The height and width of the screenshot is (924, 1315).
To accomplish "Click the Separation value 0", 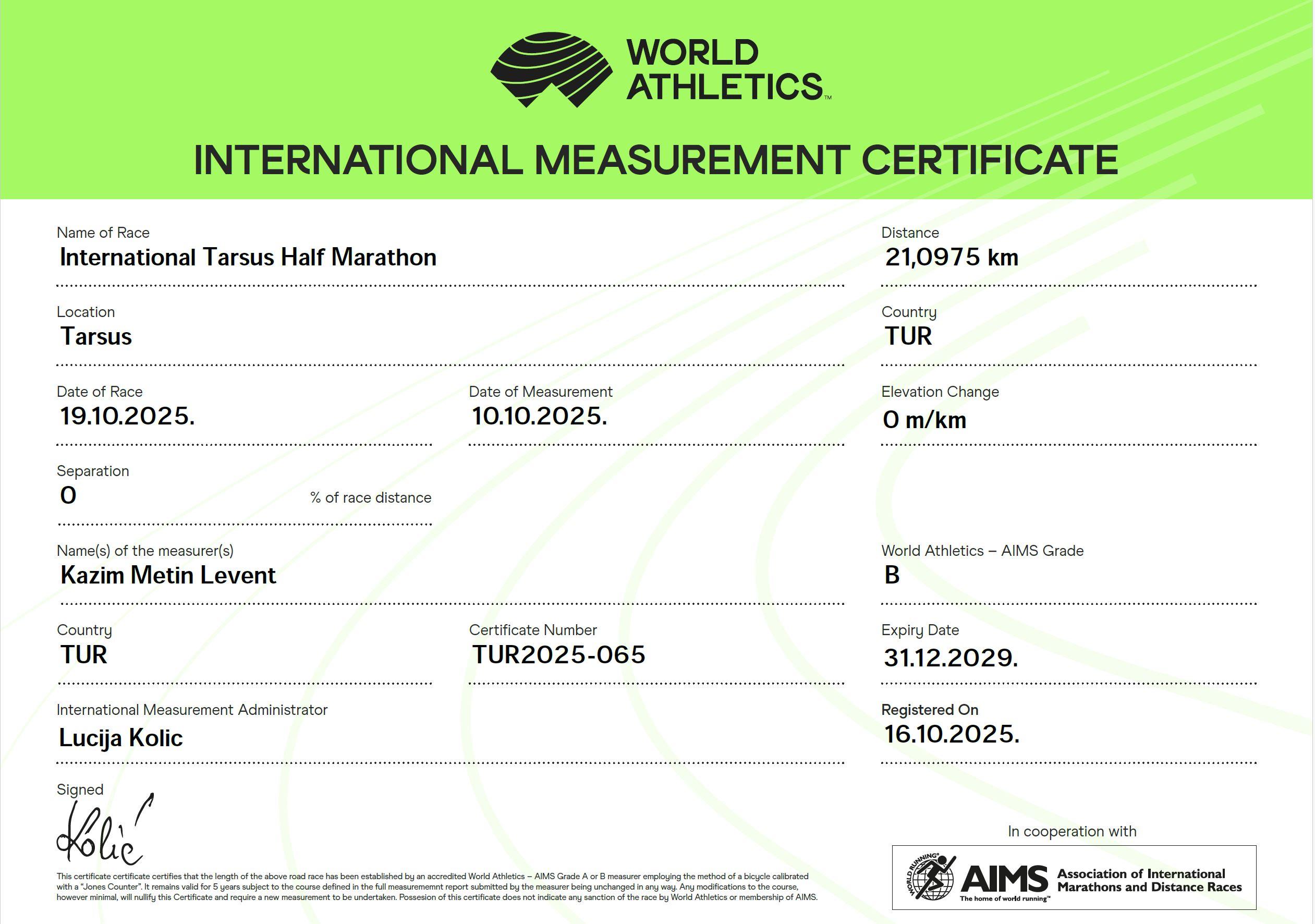I will (x=68, y=495).
